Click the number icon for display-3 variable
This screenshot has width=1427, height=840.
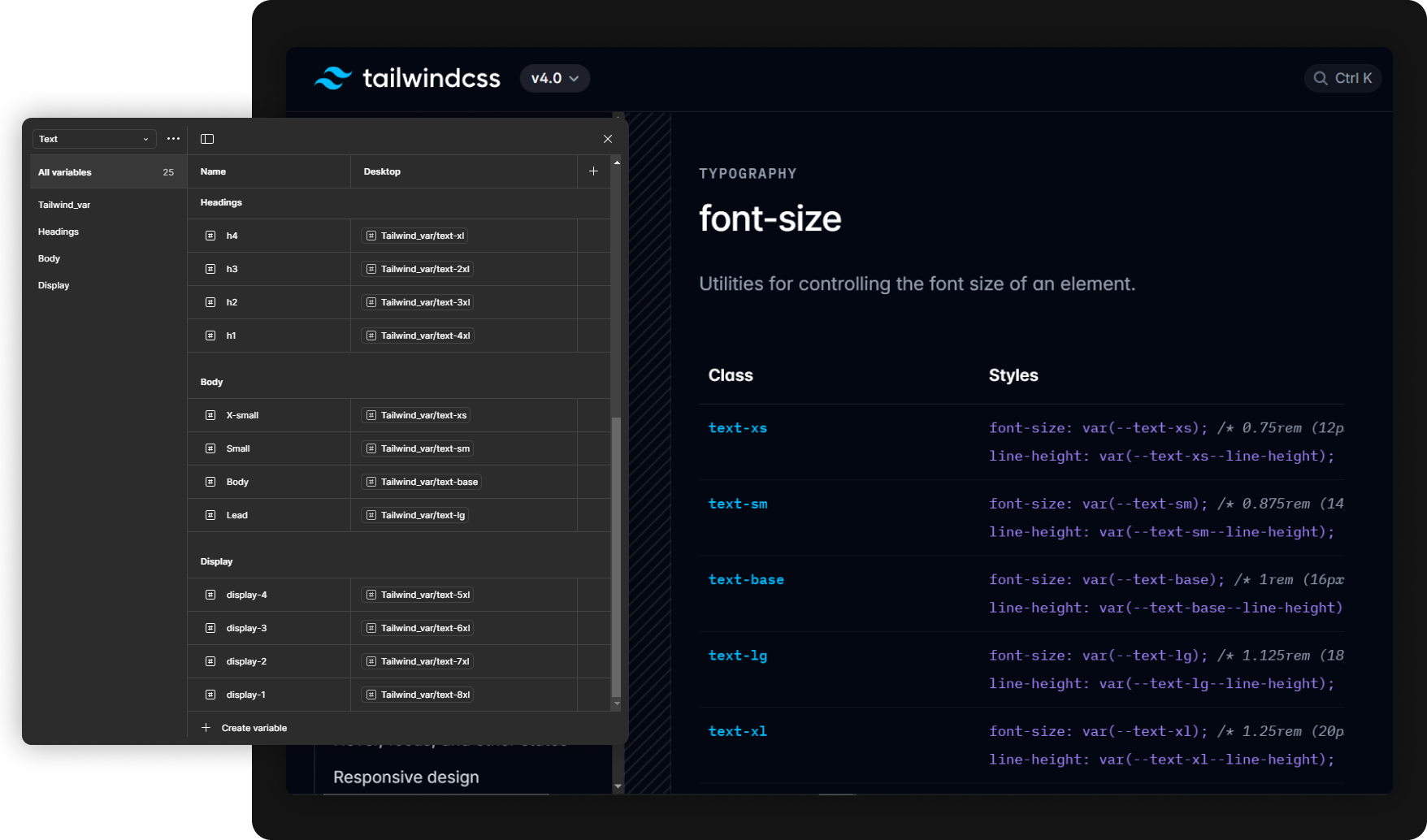[210, 628]
